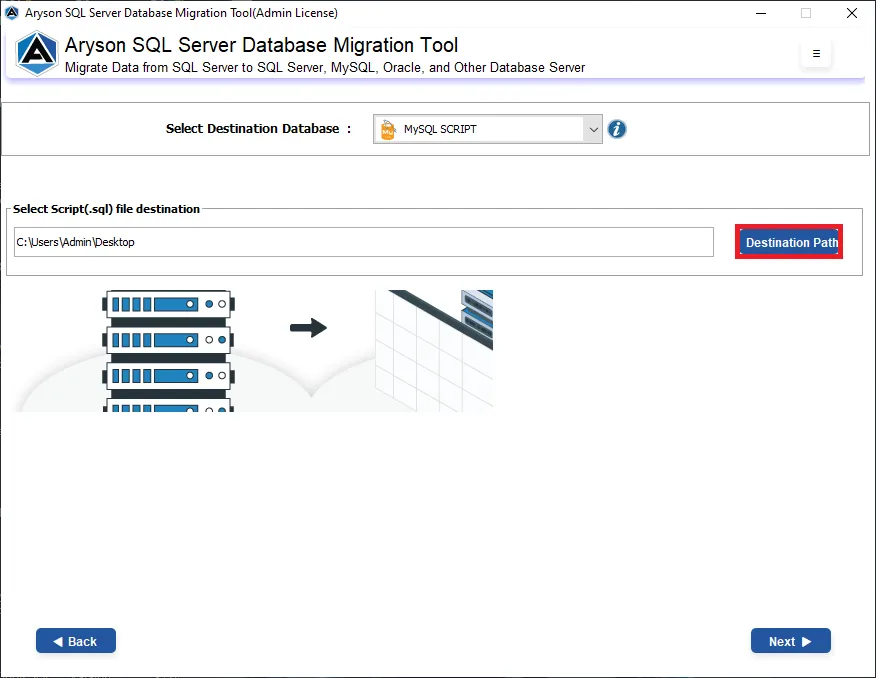The width and height of the screenshot is (876, 678).
Task: Minimize the Aryson window
Action: tap(760, 13)
